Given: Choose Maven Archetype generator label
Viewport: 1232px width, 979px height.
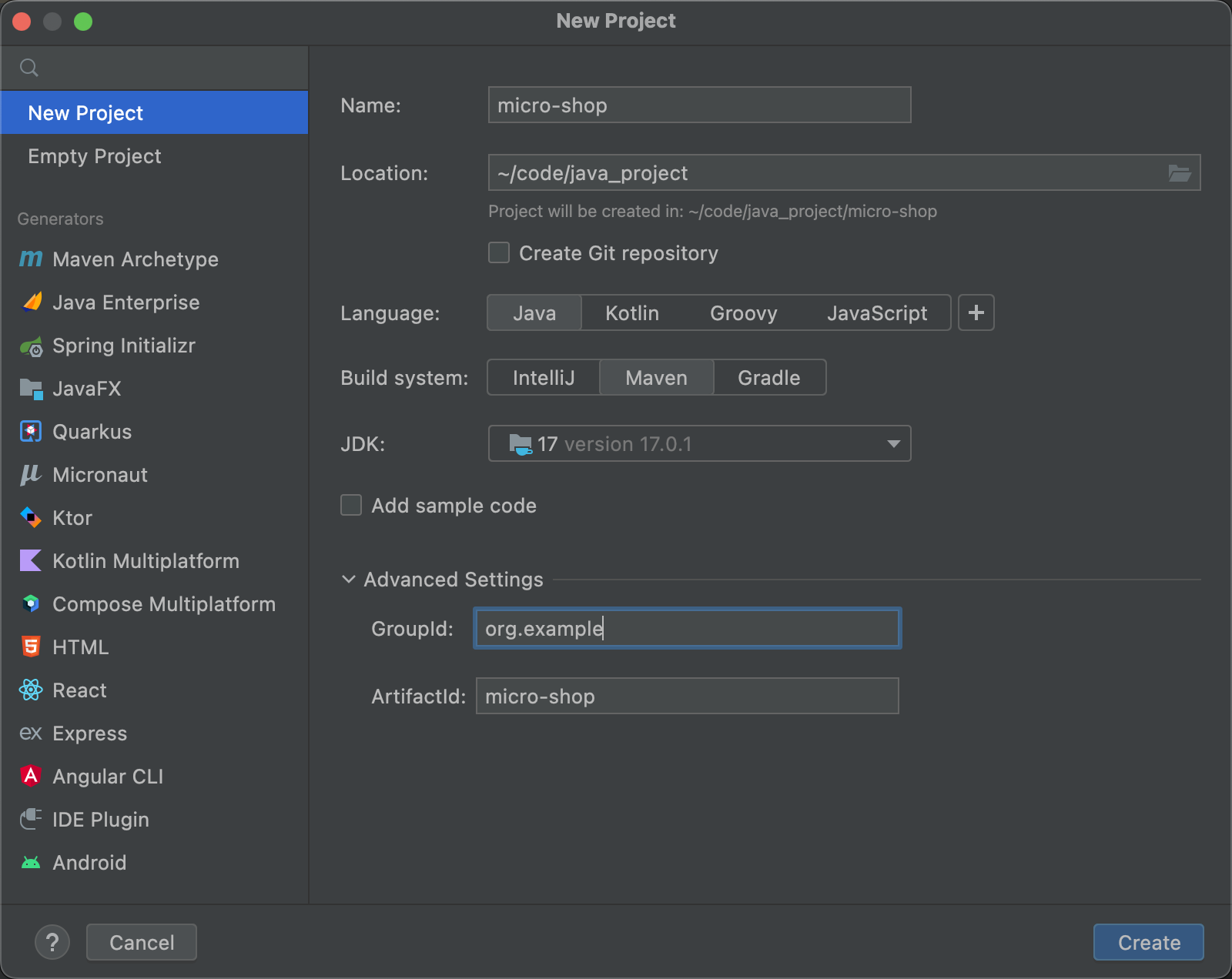Looking at the screenshot, I should click(x=136, y=259).
